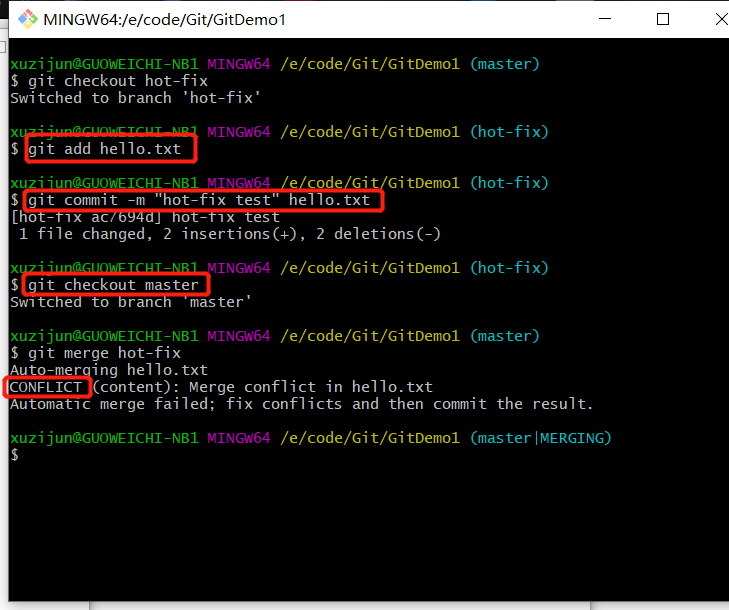729x610 pixels.
Task: Click the final empty $ prompt line
Action: (14, 455)
